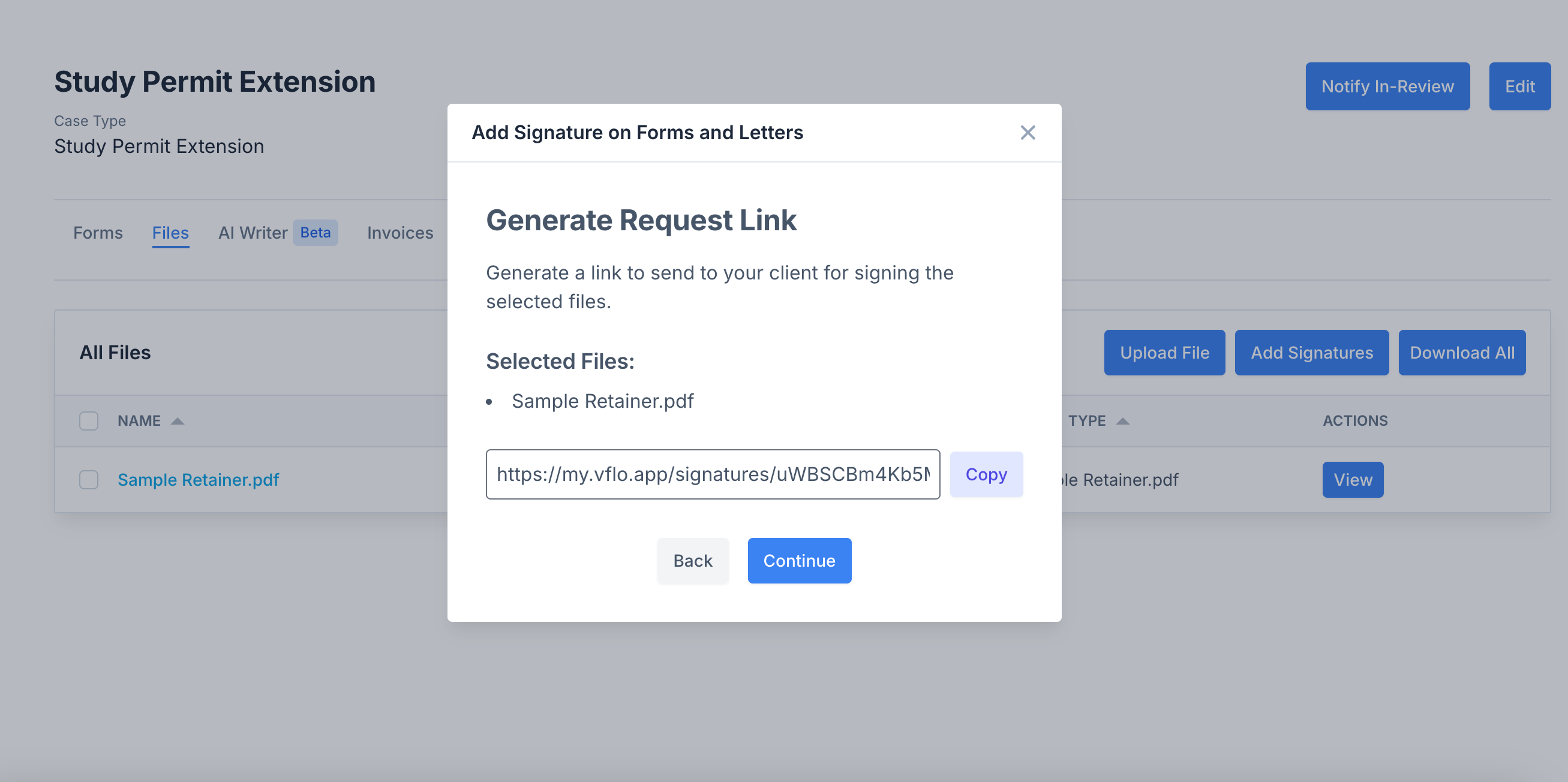Screen dimensions: 1568x782
Task: Click the Notify In-Review button
Action: 1387,86
